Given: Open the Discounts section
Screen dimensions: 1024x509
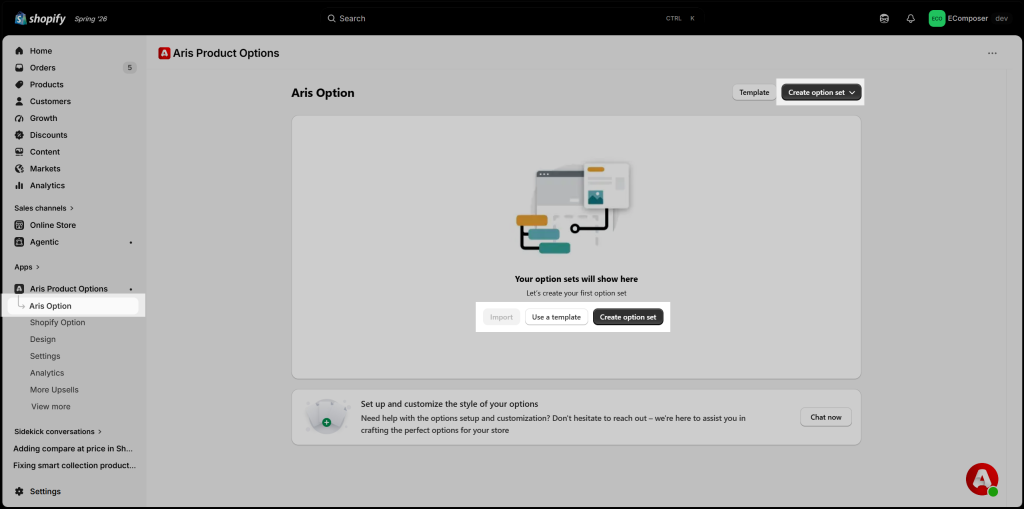Looking at the screenshot, I should click(x=48, y=135).
